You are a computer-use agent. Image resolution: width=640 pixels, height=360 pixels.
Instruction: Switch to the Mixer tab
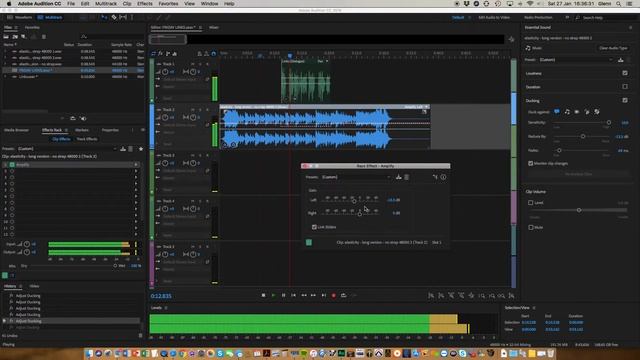click(x=214, y=27)
